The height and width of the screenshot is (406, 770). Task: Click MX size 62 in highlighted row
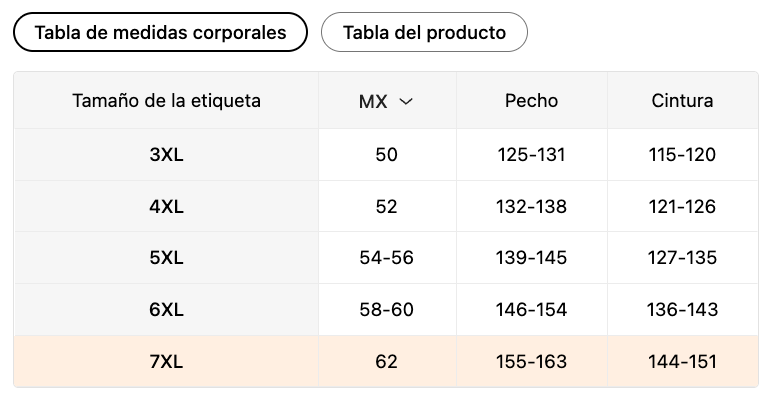(x=386, y=361)
